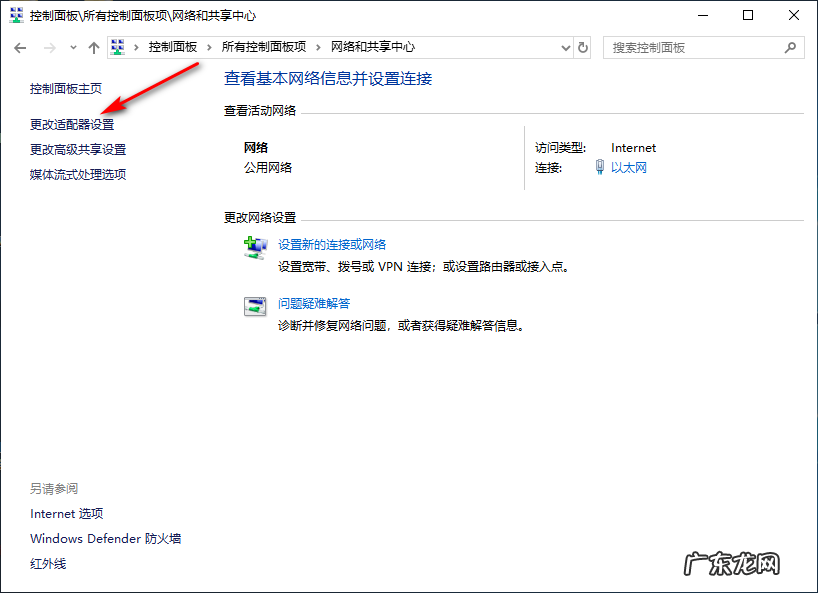Image resolution: width=818 pixels, height=593 pixels.
Task: Open Windows Defender 防火墙
Action: (103, 538)
